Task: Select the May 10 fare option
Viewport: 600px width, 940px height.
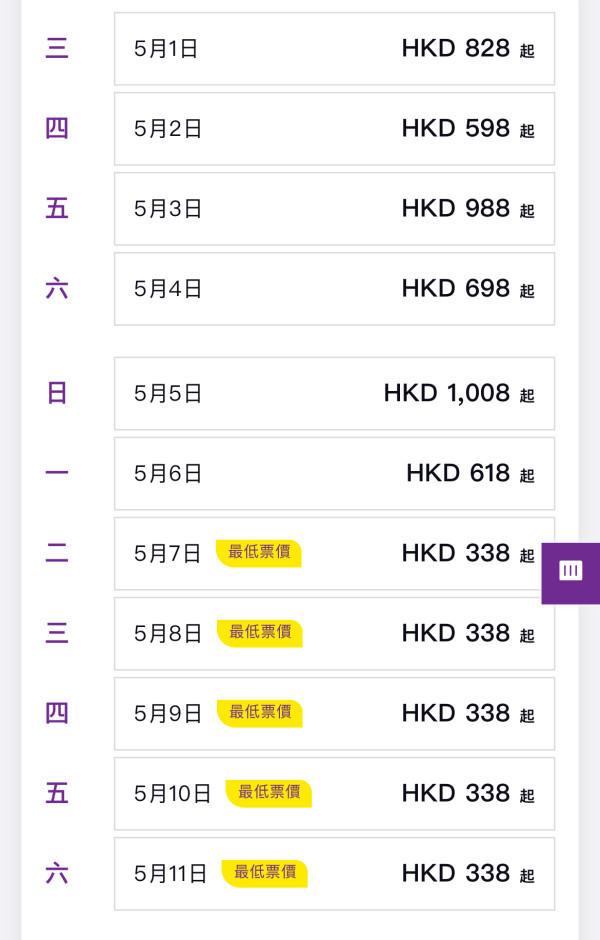Action: coord(334,793)
